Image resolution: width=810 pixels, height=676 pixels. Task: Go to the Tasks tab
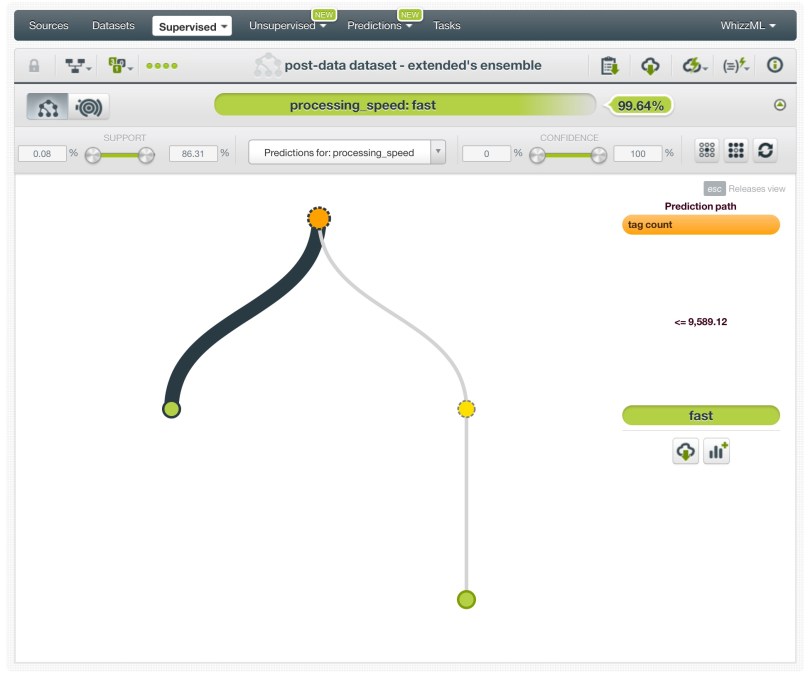tap(447, 26)
